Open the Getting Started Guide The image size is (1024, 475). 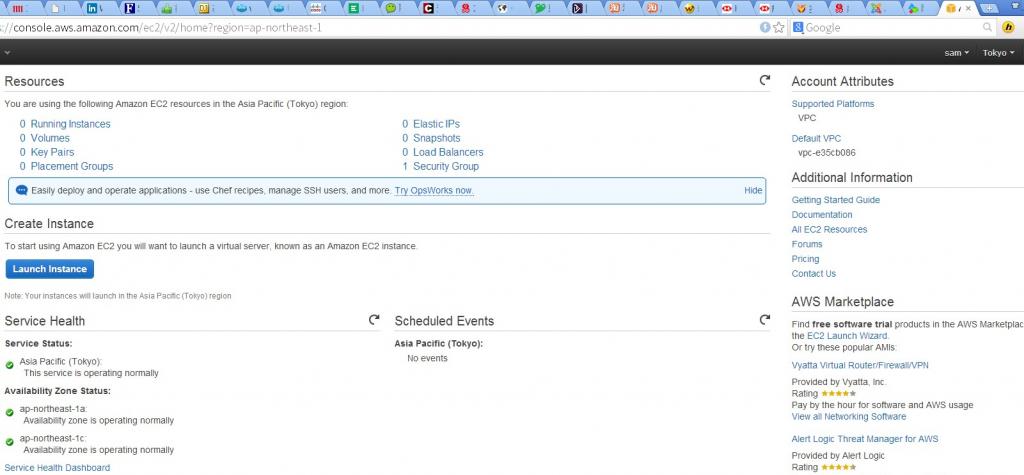coord(835,200)
